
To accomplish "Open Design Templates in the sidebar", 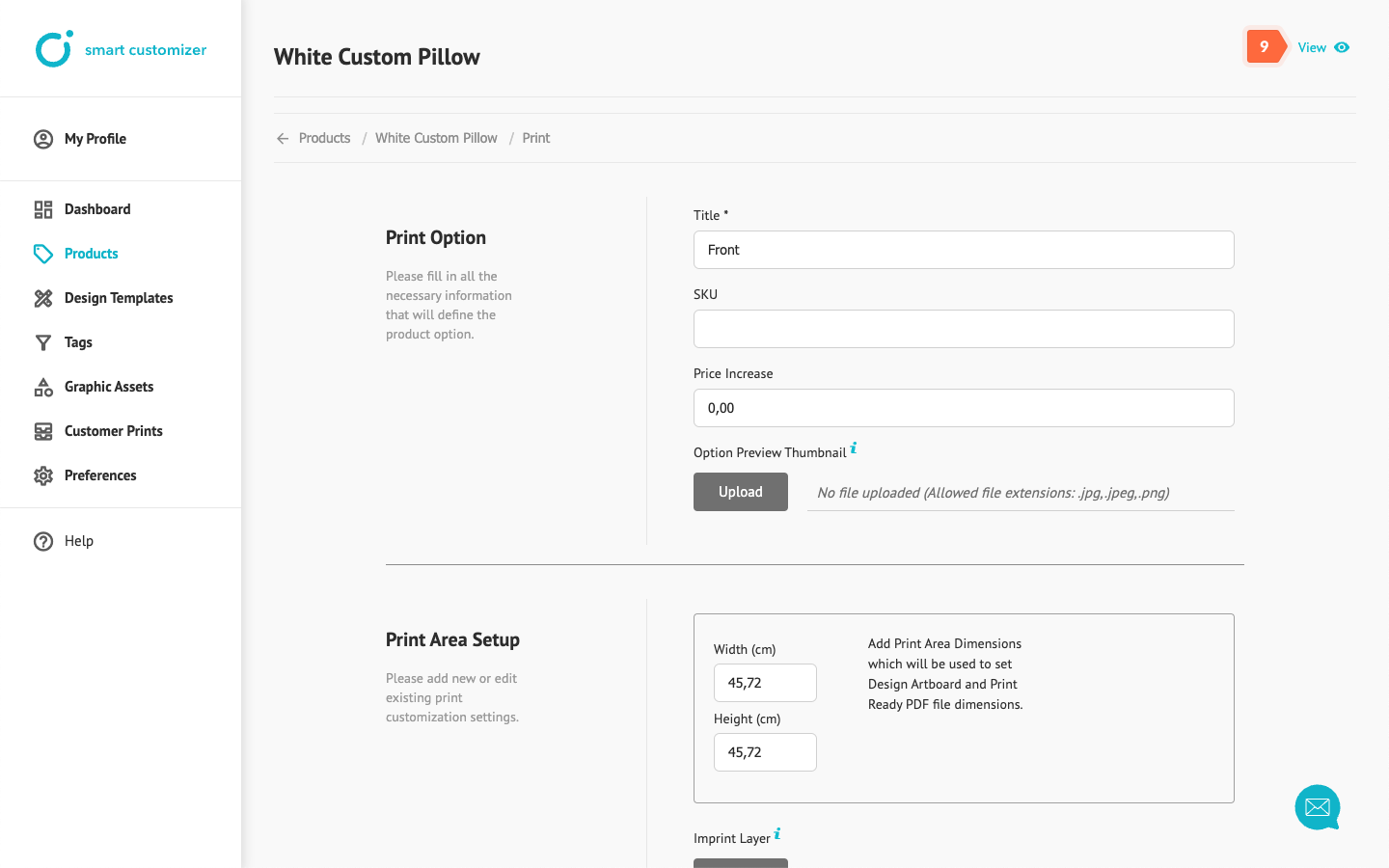I will 121,298.
